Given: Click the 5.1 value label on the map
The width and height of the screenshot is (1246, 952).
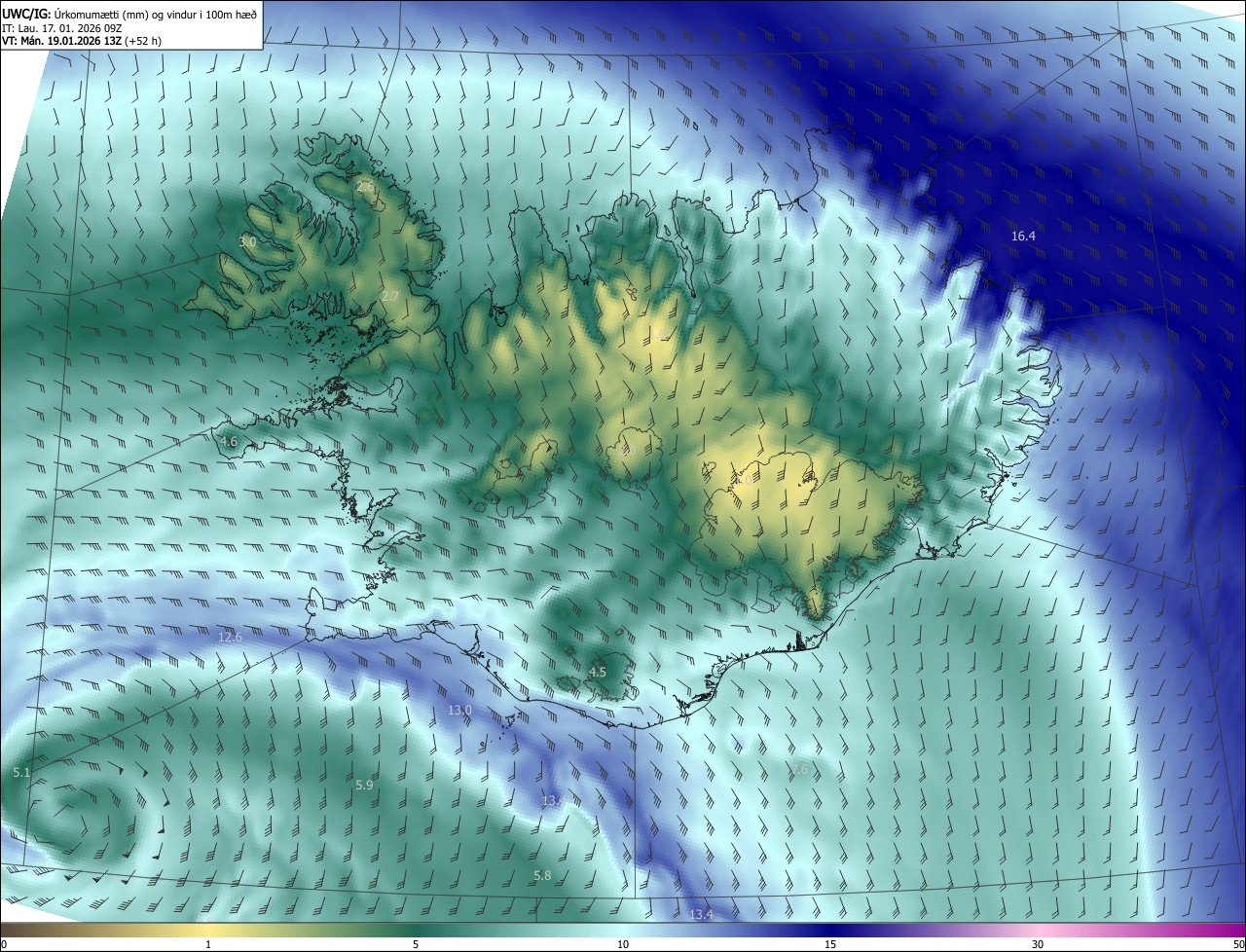Looking at the screenshot, I should coord(21,773).
